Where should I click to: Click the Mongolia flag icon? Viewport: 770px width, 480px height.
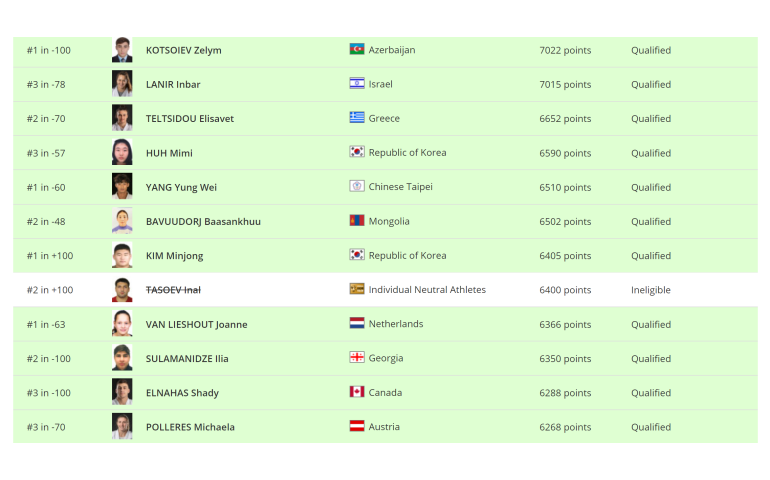357,221
